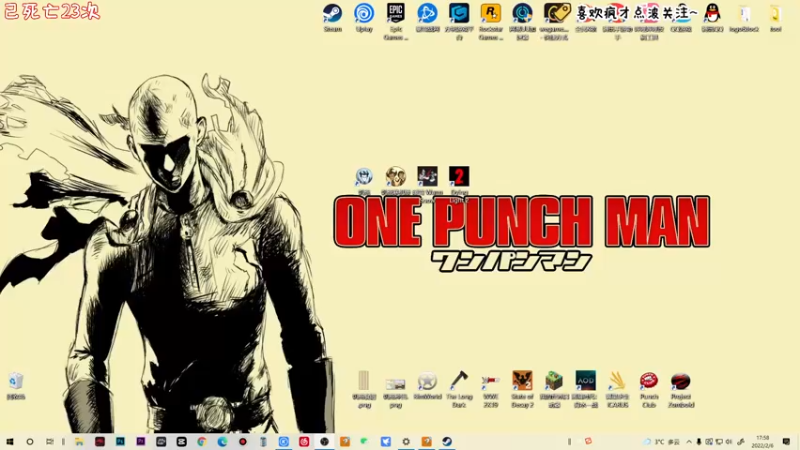Open the Steam icon on the taskbar

[447, 442]
